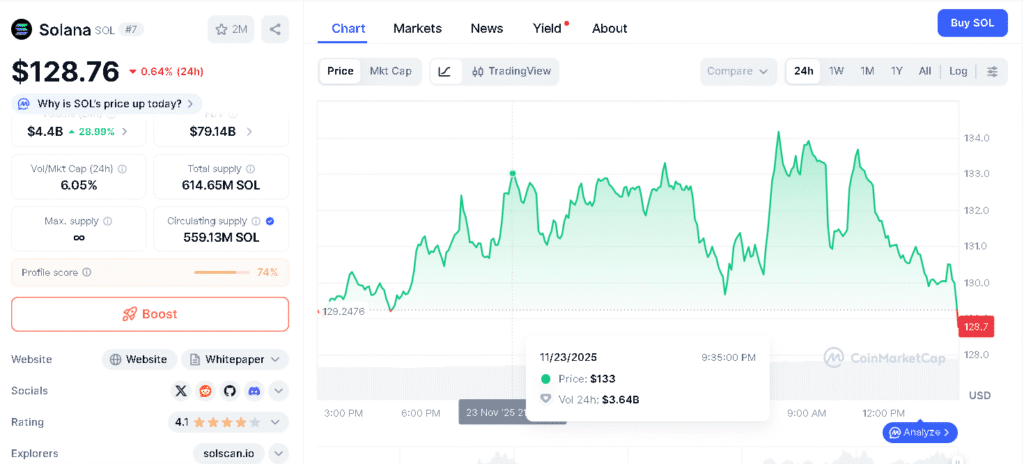Viewport: 1024px width, 464px height.
Task: Expand the Whitepaper dropdown
Action: pos(275,359)
